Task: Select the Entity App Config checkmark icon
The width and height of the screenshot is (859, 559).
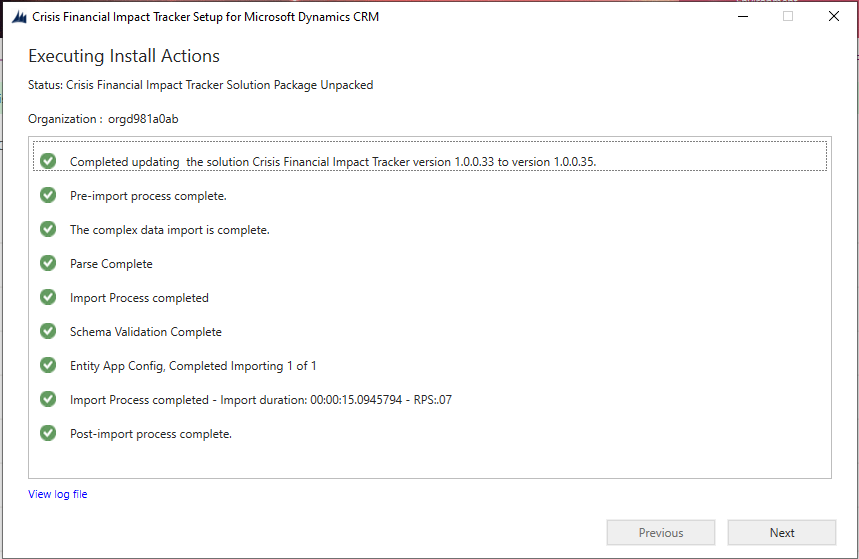Action: click(x=48, y=365)
